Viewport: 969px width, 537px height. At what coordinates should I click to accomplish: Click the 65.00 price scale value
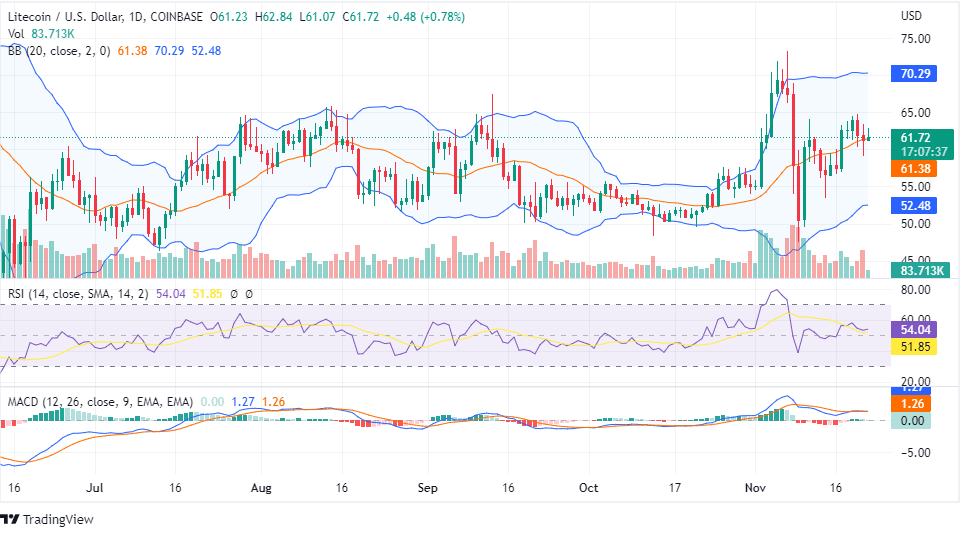(915, 113)
